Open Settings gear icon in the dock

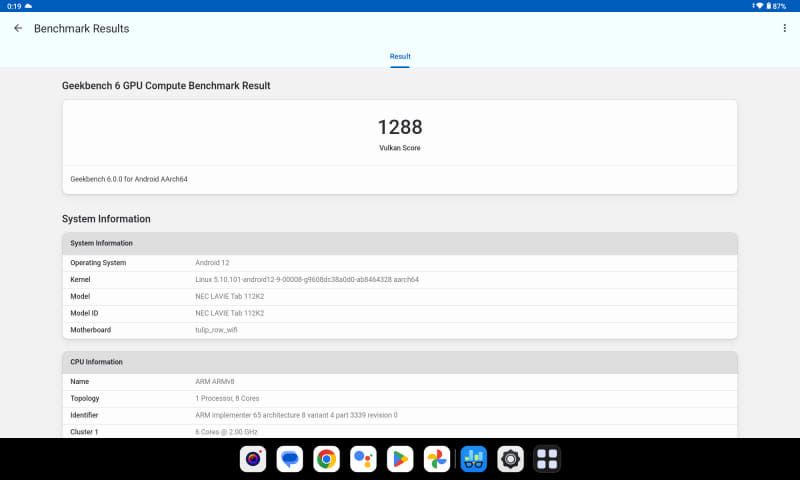tap(510, 459)
